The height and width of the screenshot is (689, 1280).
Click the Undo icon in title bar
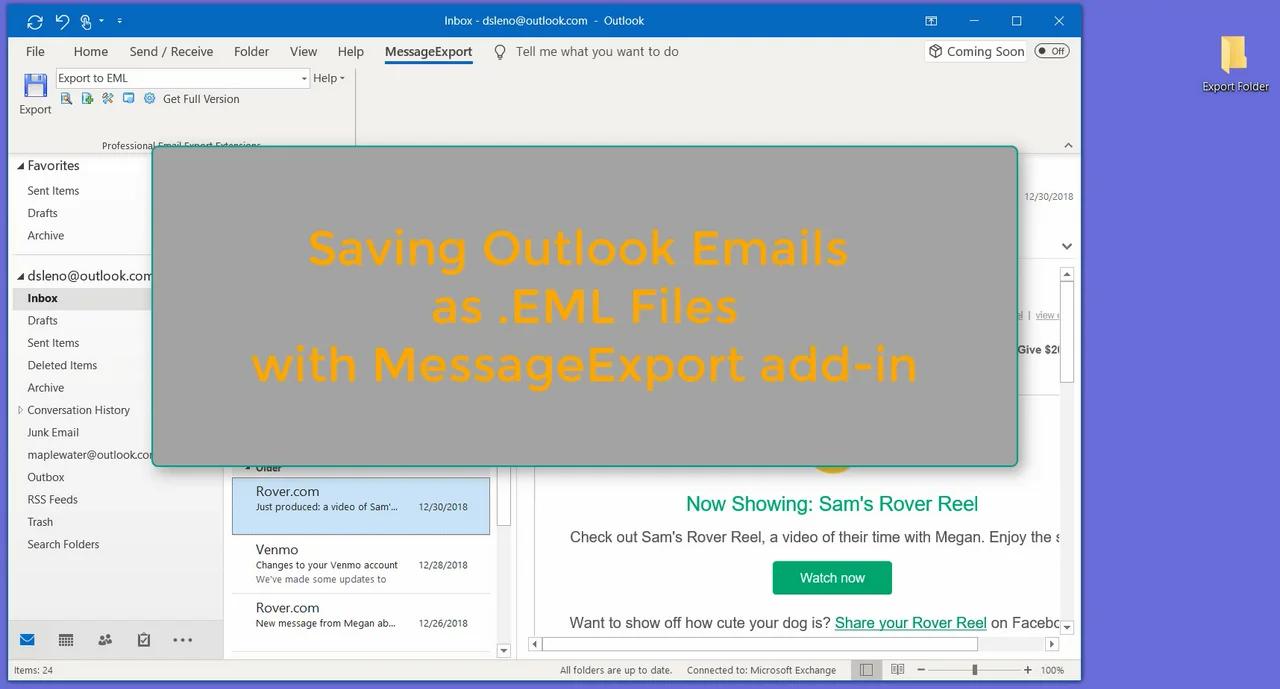(x=63, y=21)
